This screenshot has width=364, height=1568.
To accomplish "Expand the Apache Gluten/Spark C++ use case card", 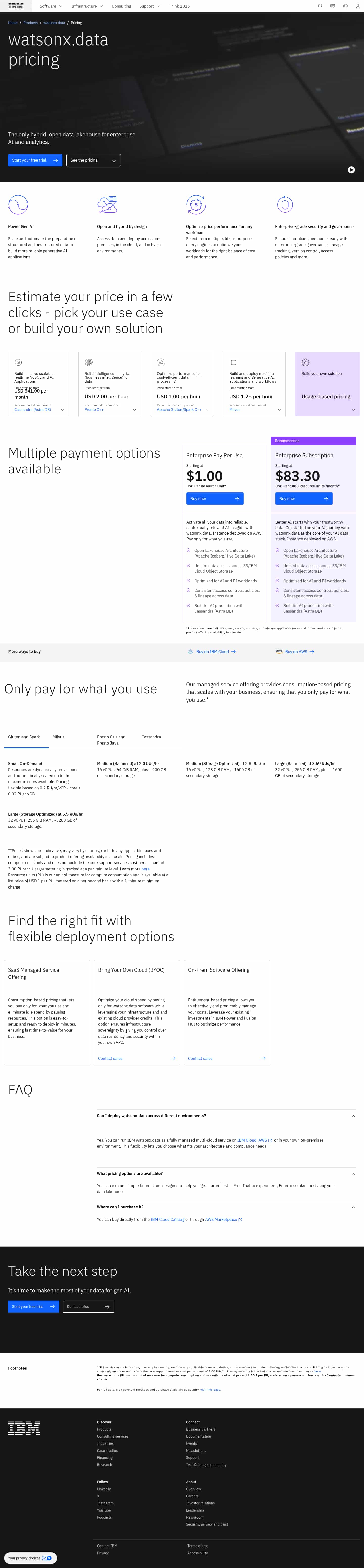I will 207,410.
